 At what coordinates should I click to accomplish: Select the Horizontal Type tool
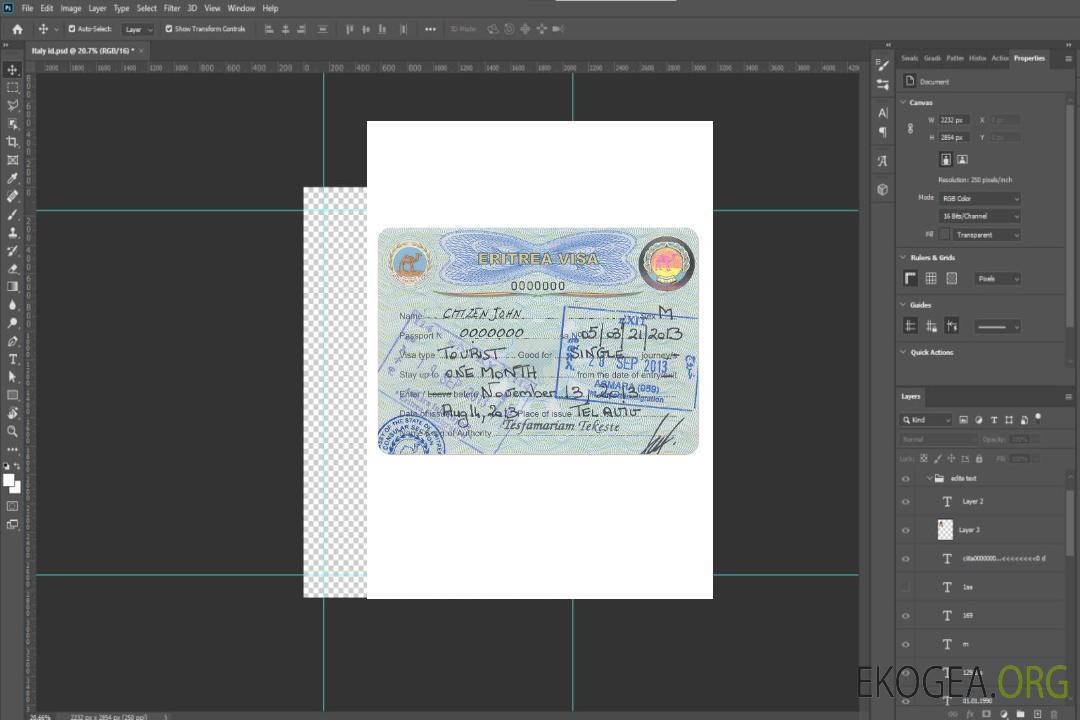tap(12, 359)
